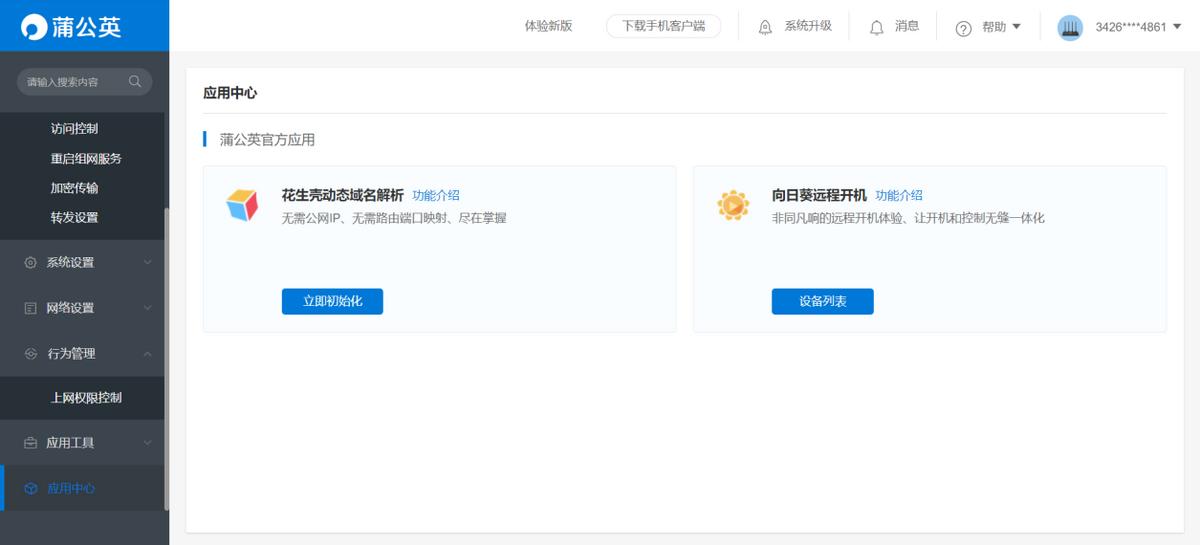This screenshot has width=1200, height=545.
Task: Click the 应用工具 briefcase icon
Action: [30, 443]
